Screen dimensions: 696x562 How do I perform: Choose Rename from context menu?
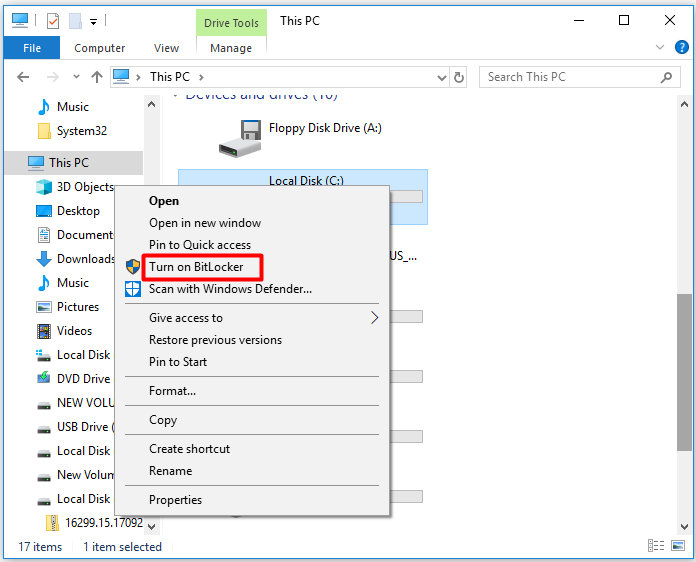pos(252,471)
